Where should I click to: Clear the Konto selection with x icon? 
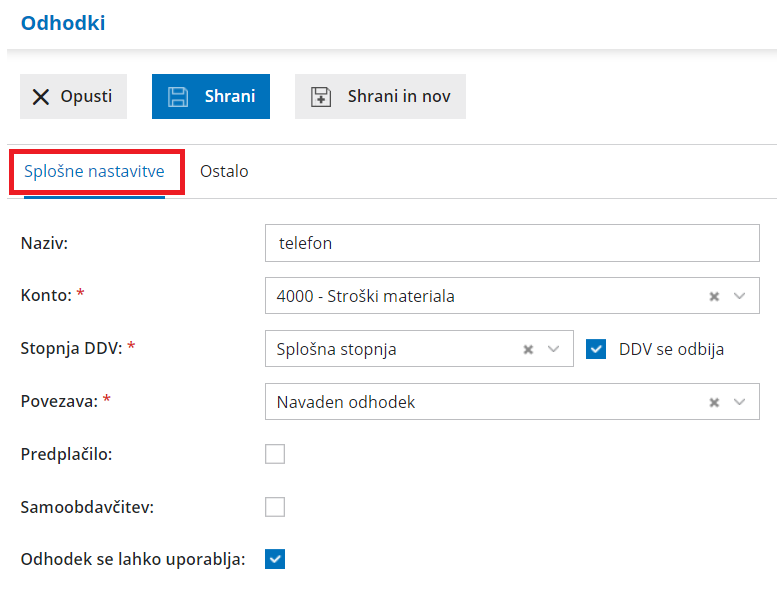point(714,296)
